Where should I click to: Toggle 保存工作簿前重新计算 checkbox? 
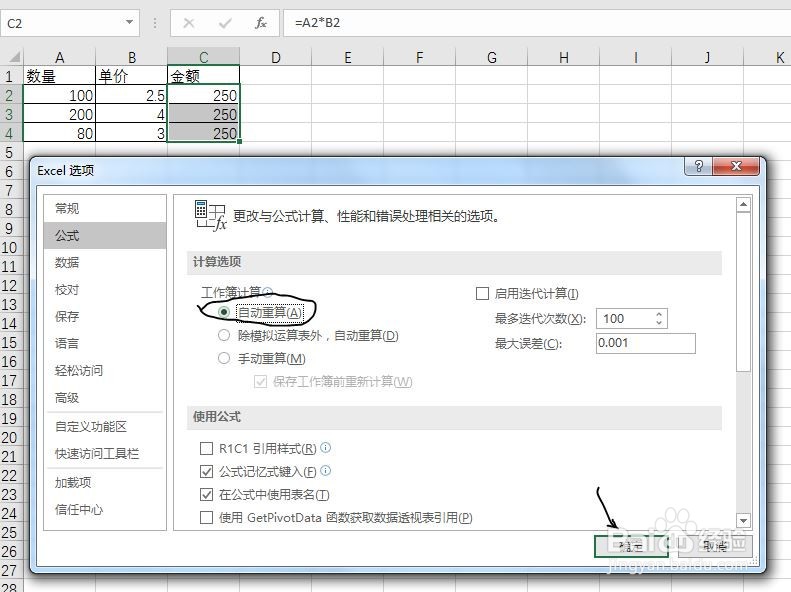pos(260,381)
